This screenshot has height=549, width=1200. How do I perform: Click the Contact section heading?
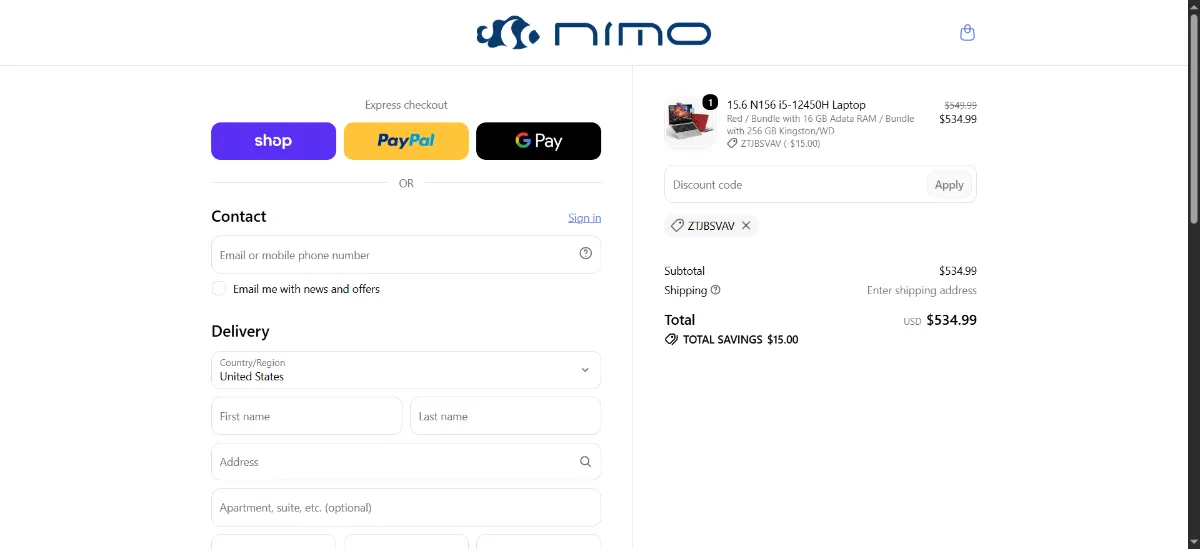pos(239,216)
